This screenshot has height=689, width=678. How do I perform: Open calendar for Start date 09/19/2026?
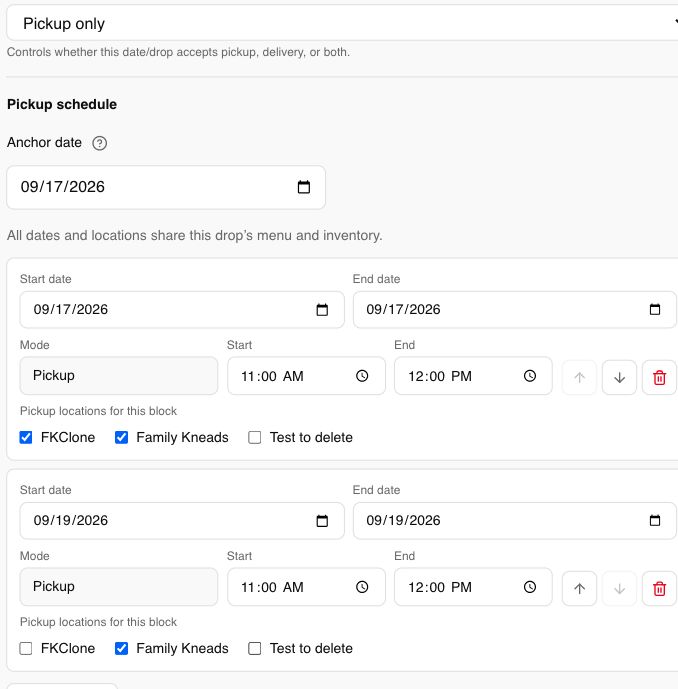click(x=322, y=521)
